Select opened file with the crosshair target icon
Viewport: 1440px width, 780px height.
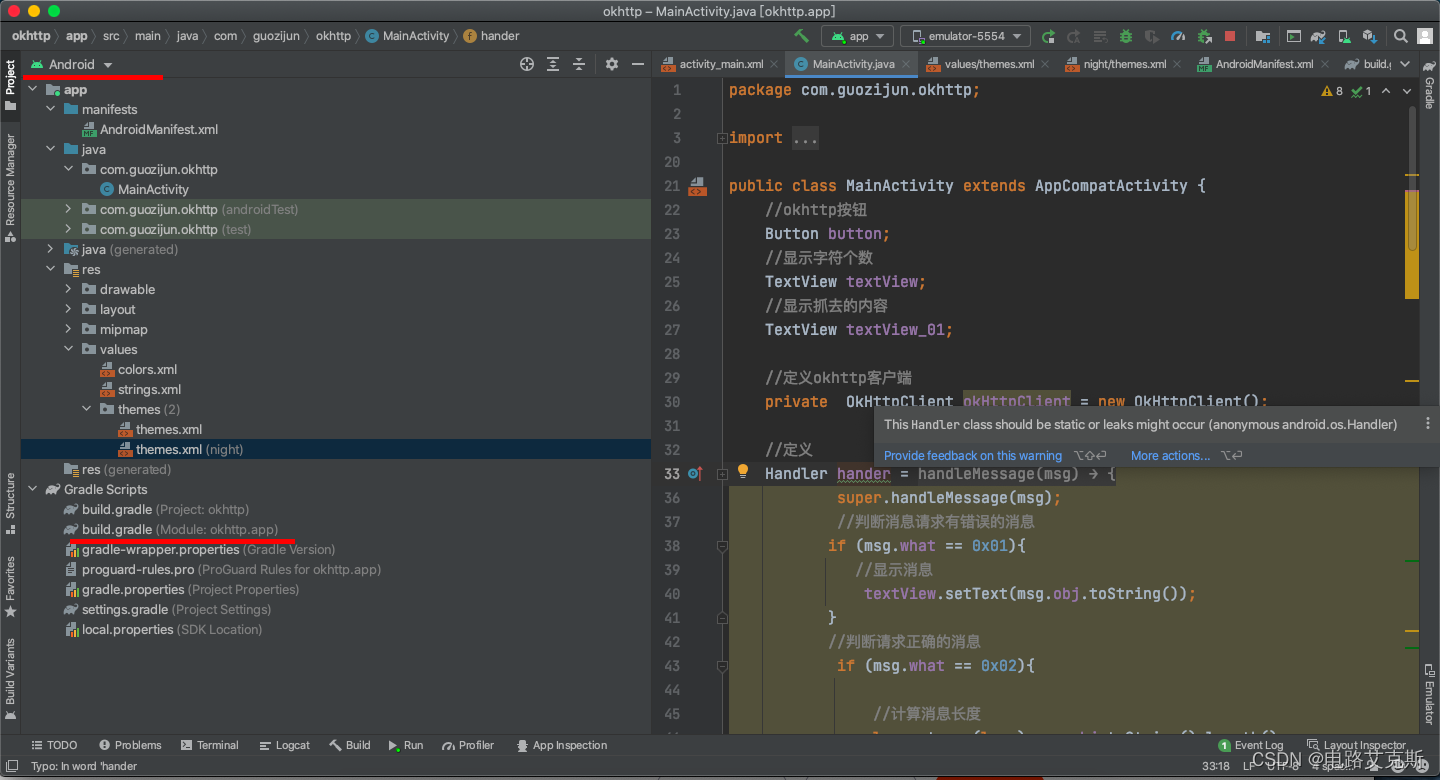point(527,64)
